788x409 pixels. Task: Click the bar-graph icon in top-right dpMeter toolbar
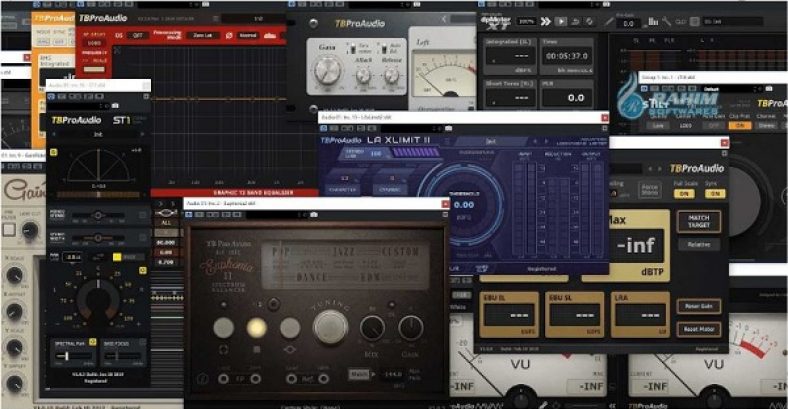[x=653, y=22]
